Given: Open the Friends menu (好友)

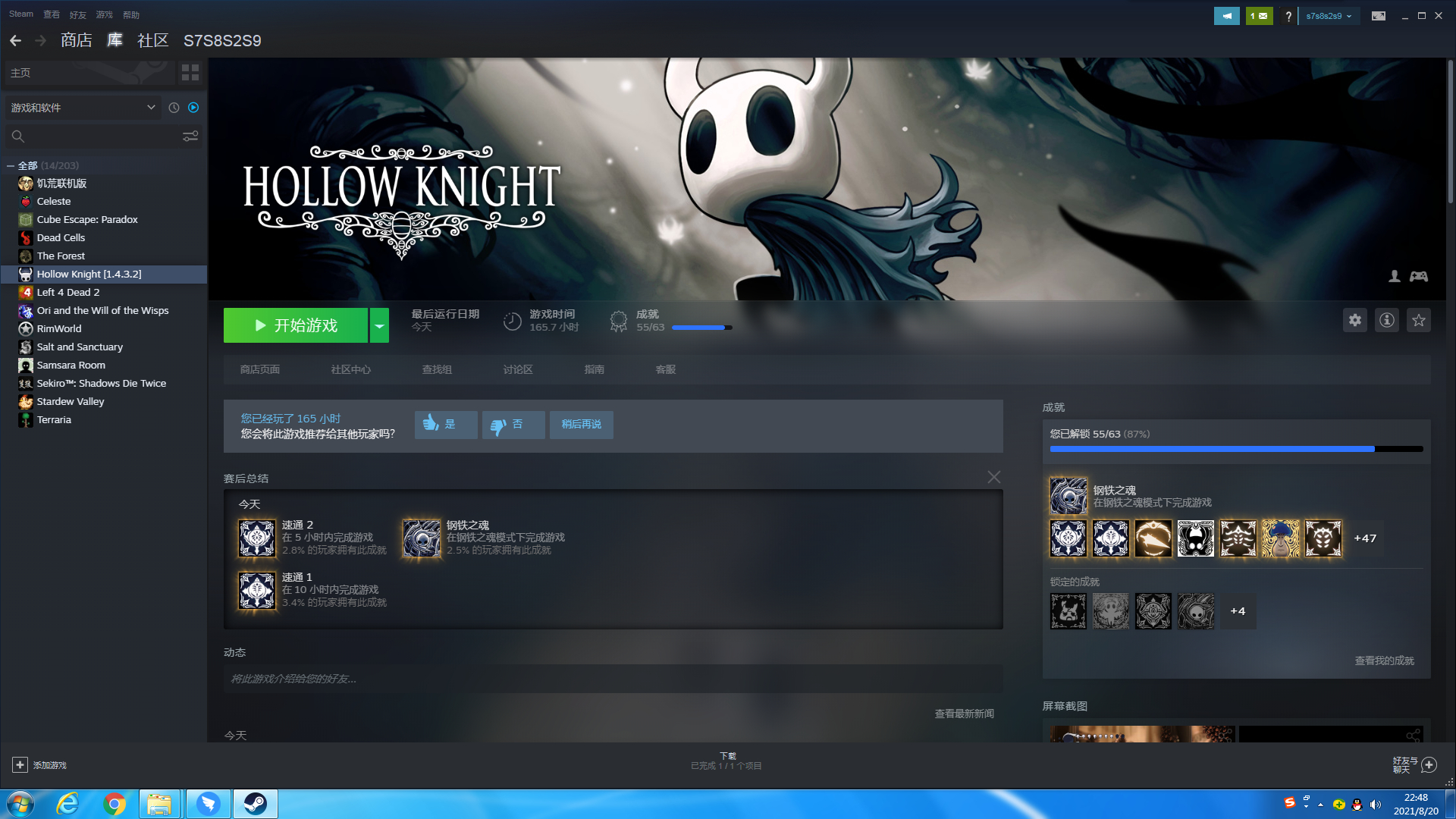Looking at the screenshot, I should tap(77, 14).
